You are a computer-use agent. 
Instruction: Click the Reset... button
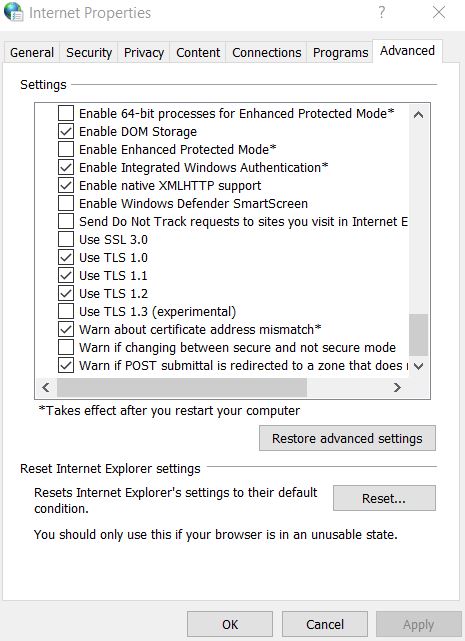384,498
